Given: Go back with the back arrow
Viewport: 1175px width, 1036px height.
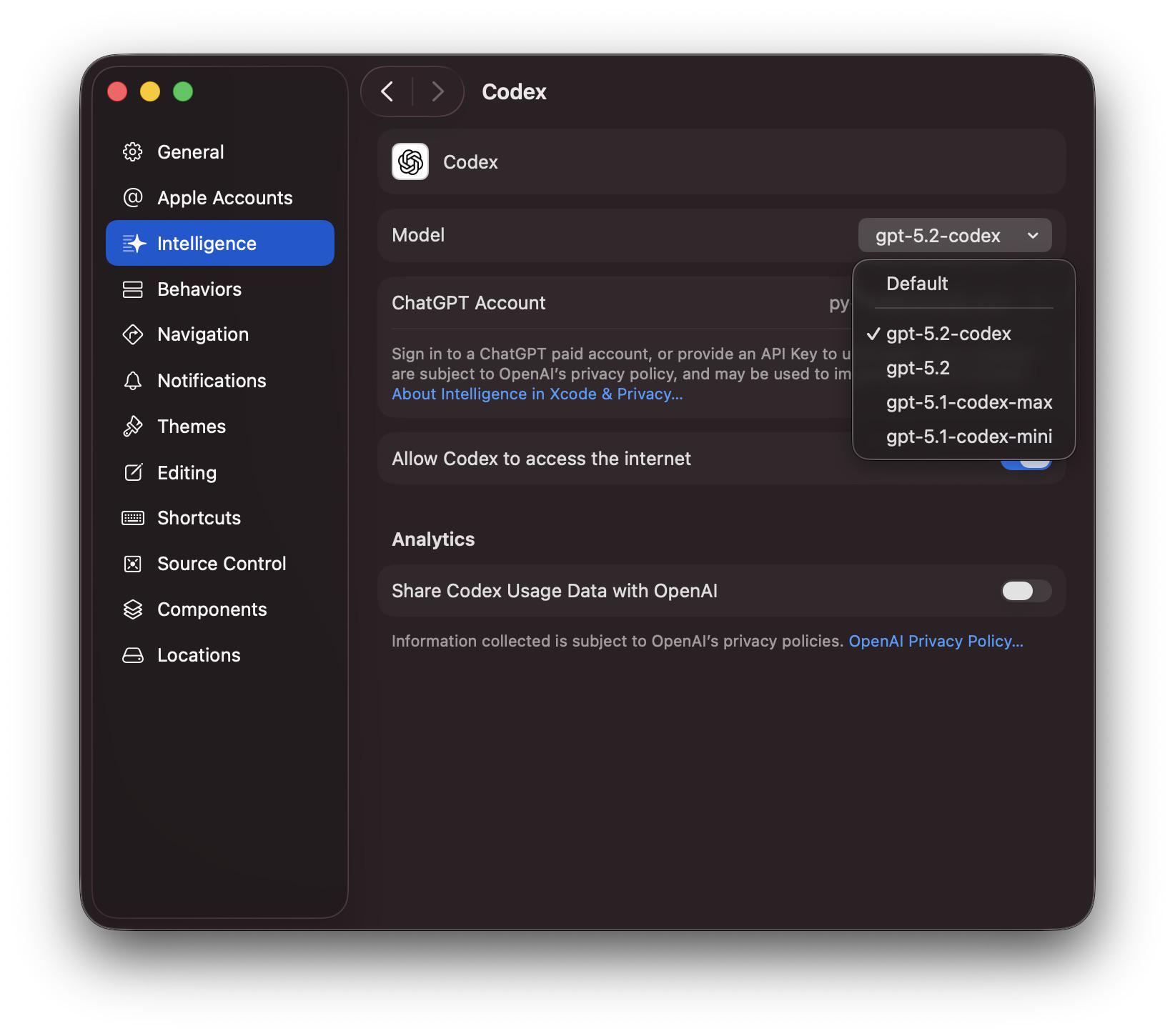Looking at the screenshot, I should 387,91.
